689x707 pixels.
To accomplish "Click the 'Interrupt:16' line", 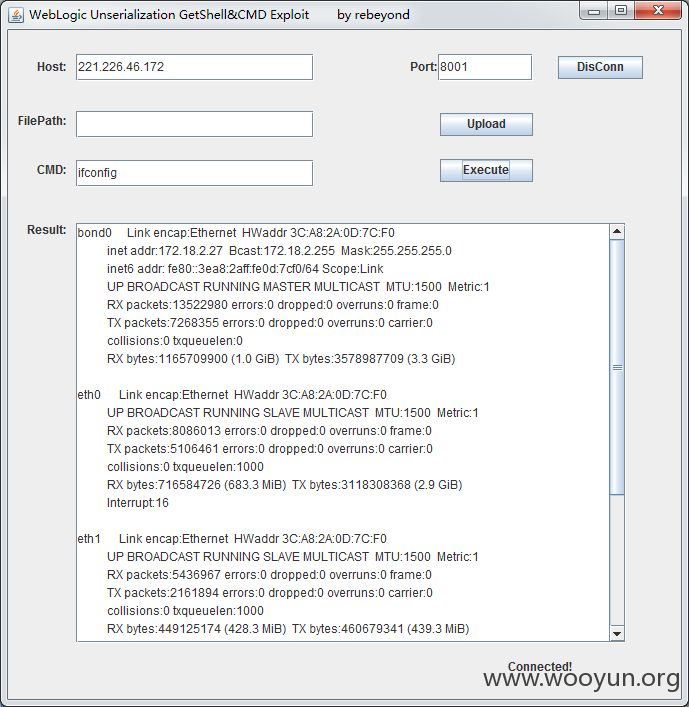I will (138, 503).
